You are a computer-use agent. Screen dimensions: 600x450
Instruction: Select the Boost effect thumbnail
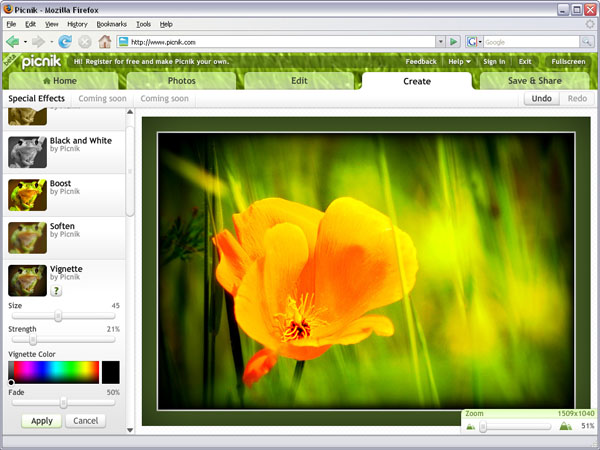pos(28,195)
